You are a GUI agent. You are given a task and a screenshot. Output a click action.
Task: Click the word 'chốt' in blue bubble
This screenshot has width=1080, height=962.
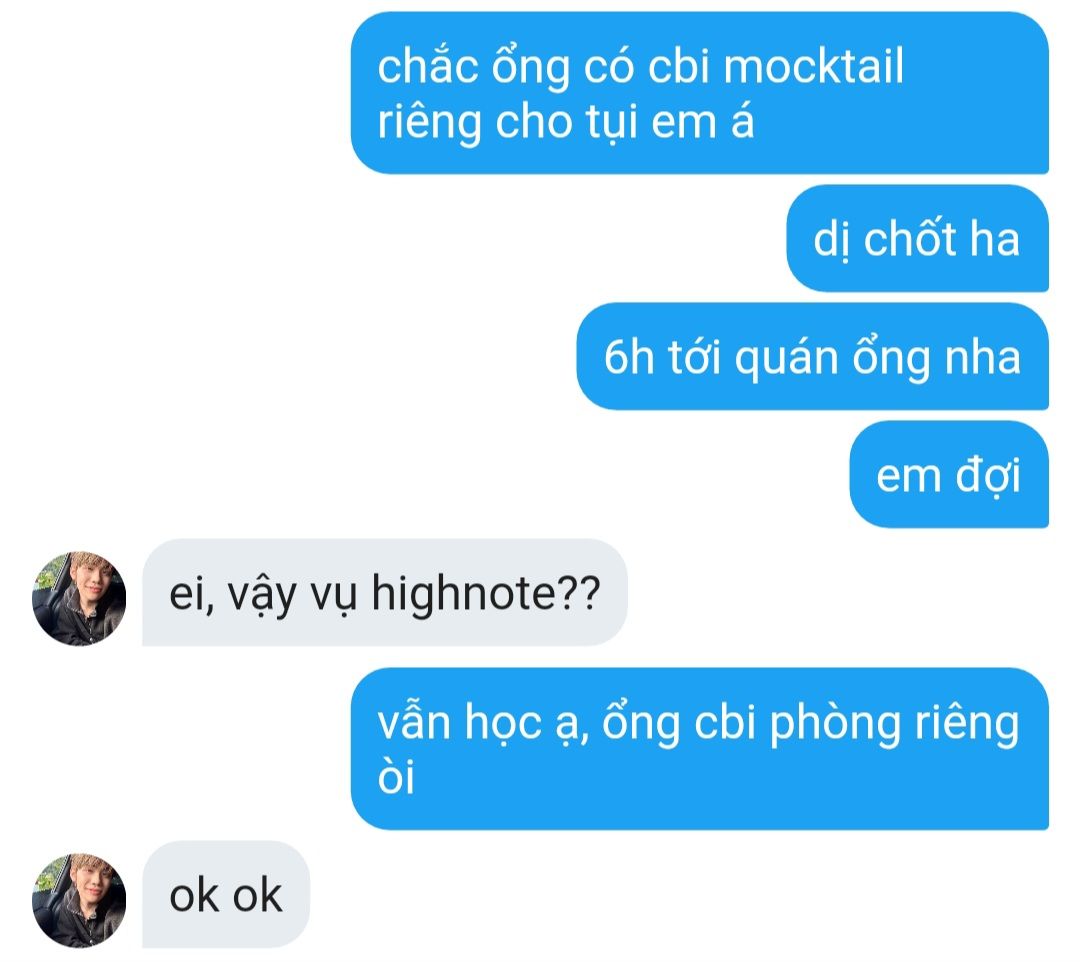point(910,239)
